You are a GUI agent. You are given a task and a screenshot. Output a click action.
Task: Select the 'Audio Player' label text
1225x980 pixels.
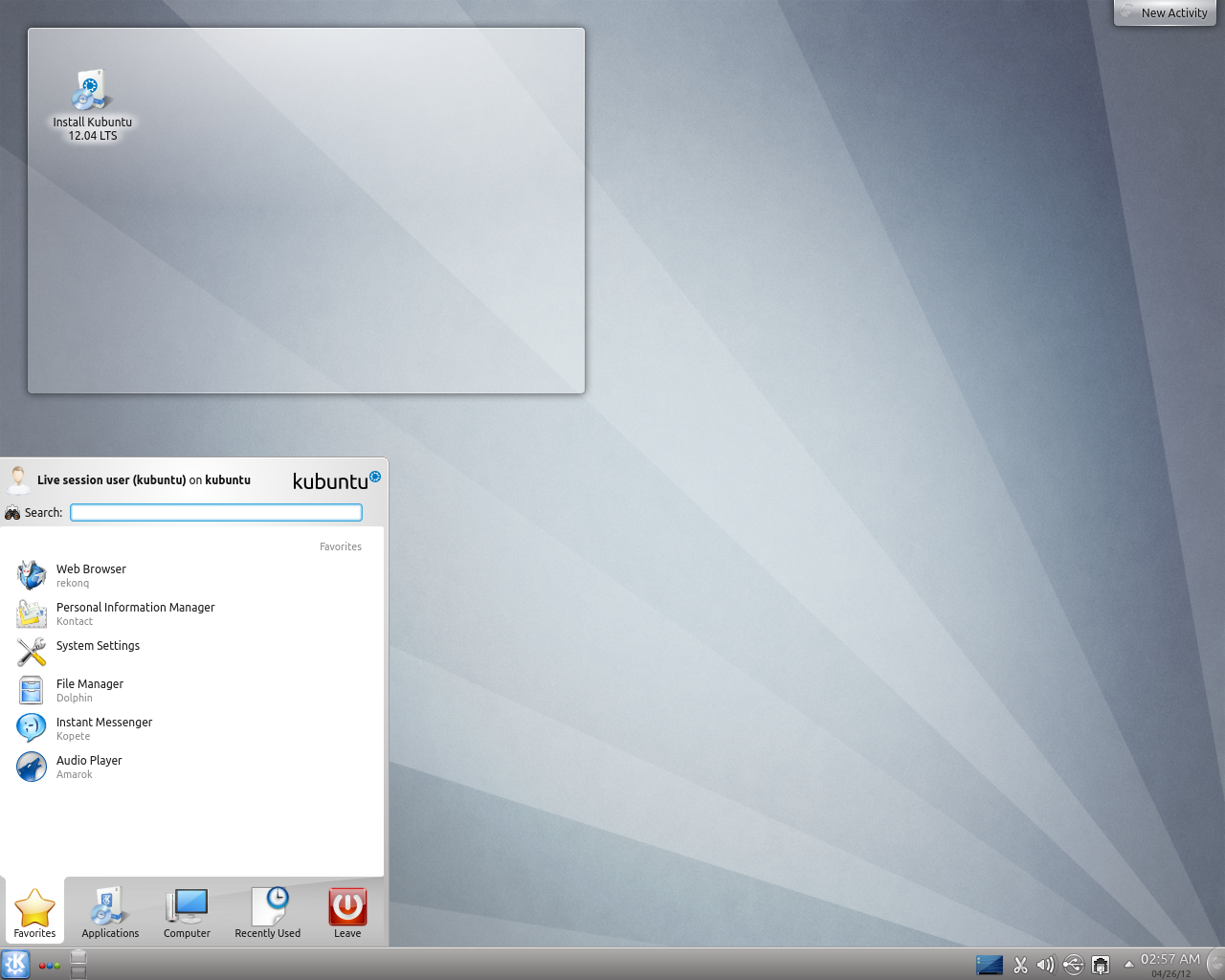89,761
